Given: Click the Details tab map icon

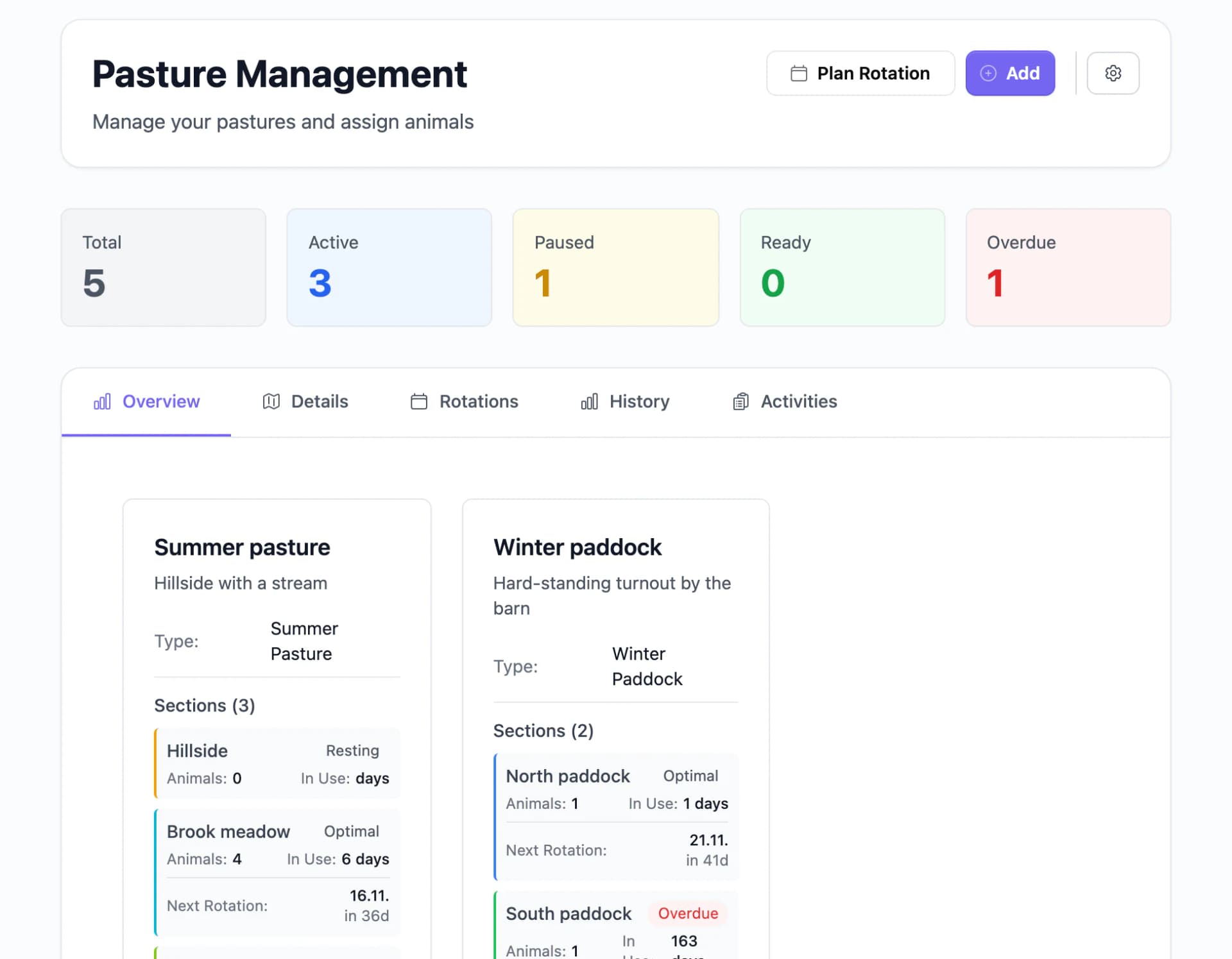Looking at the screenshot, I should point(271,402).
